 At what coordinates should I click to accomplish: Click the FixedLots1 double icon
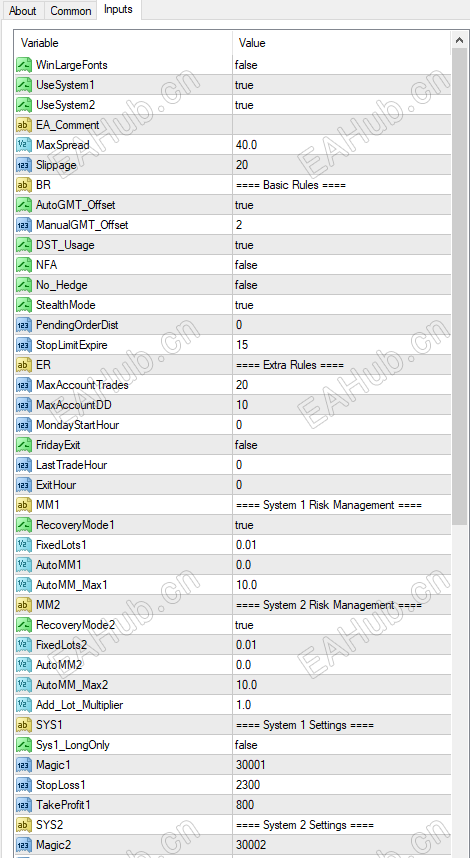pos(24,545)
